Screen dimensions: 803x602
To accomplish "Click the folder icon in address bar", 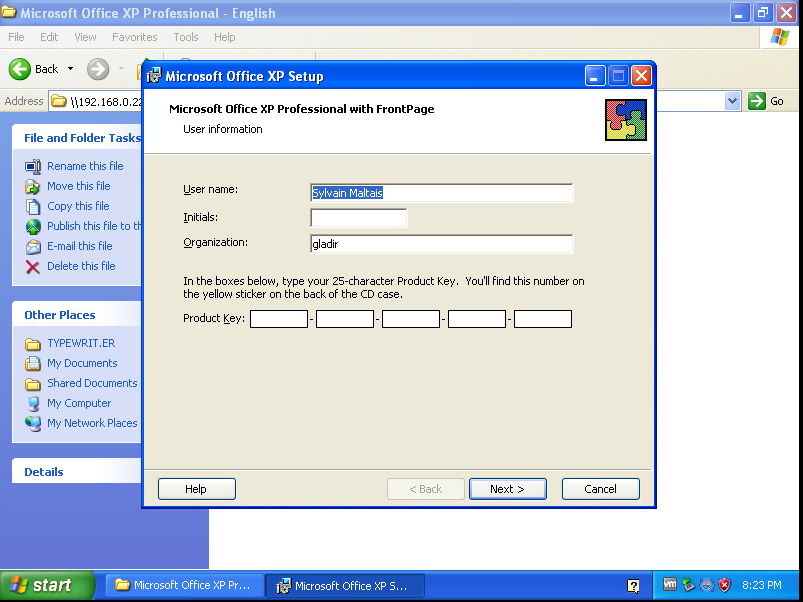I will tap(59, 101).
